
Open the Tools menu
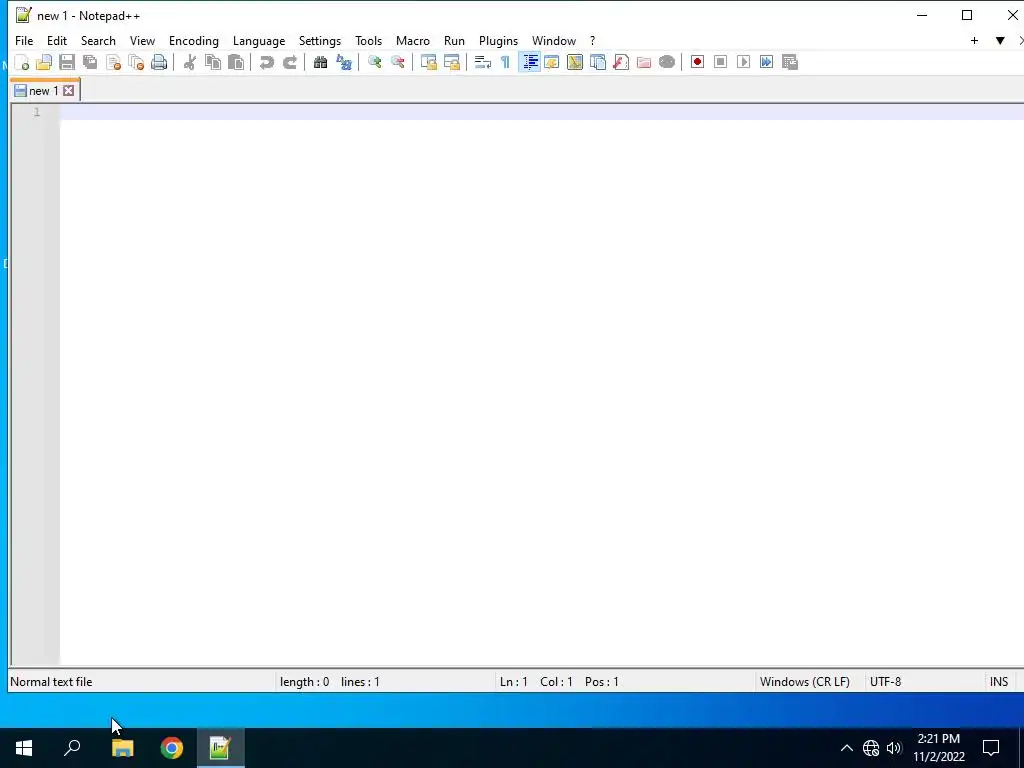[368, 40]
